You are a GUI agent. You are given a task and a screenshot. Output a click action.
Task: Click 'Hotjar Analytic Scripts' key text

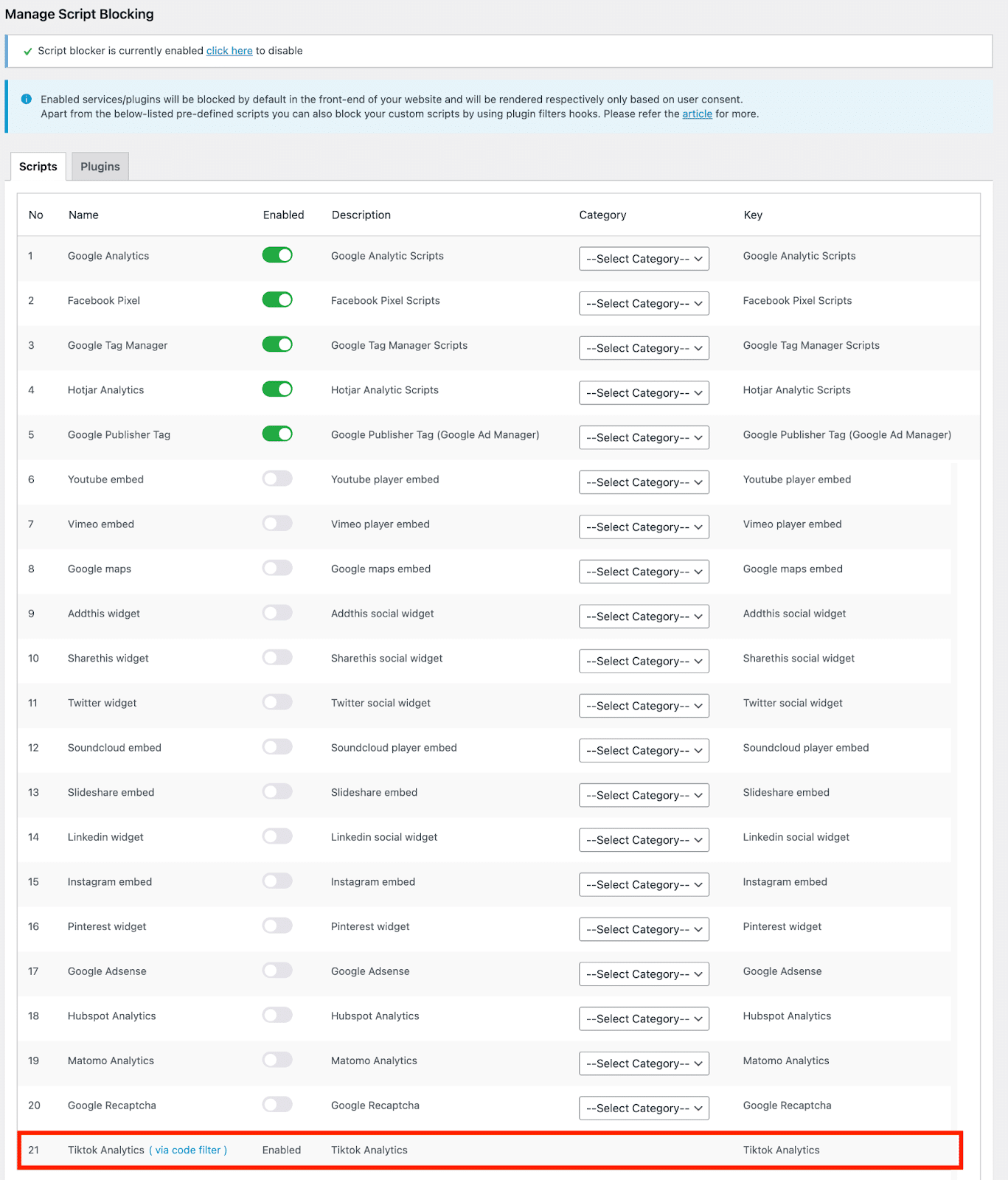click(797, 389)
